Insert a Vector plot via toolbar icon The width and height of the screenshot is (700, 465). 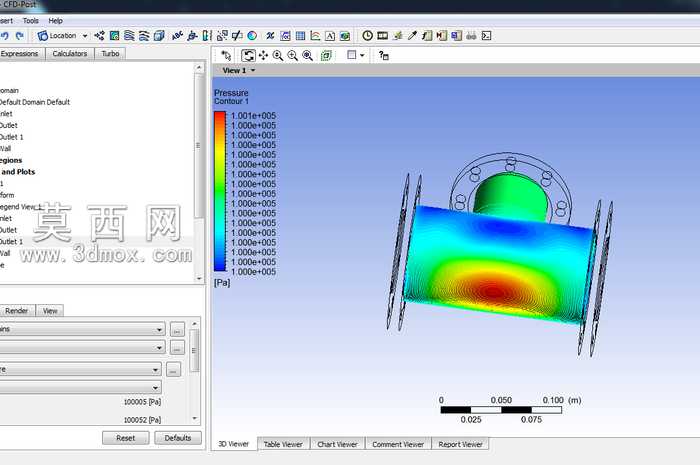(x=100, y=36)
